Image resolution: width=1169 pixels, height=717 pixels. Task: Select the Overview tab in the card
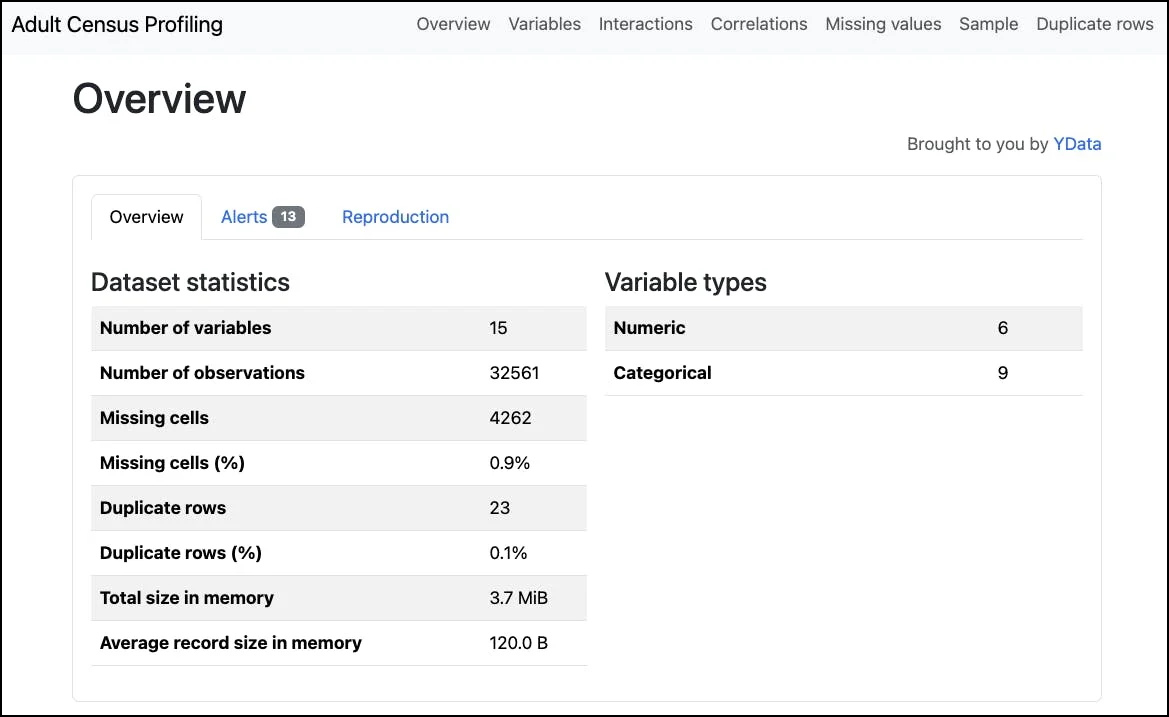pyautogui.click(x=146, y=217)
